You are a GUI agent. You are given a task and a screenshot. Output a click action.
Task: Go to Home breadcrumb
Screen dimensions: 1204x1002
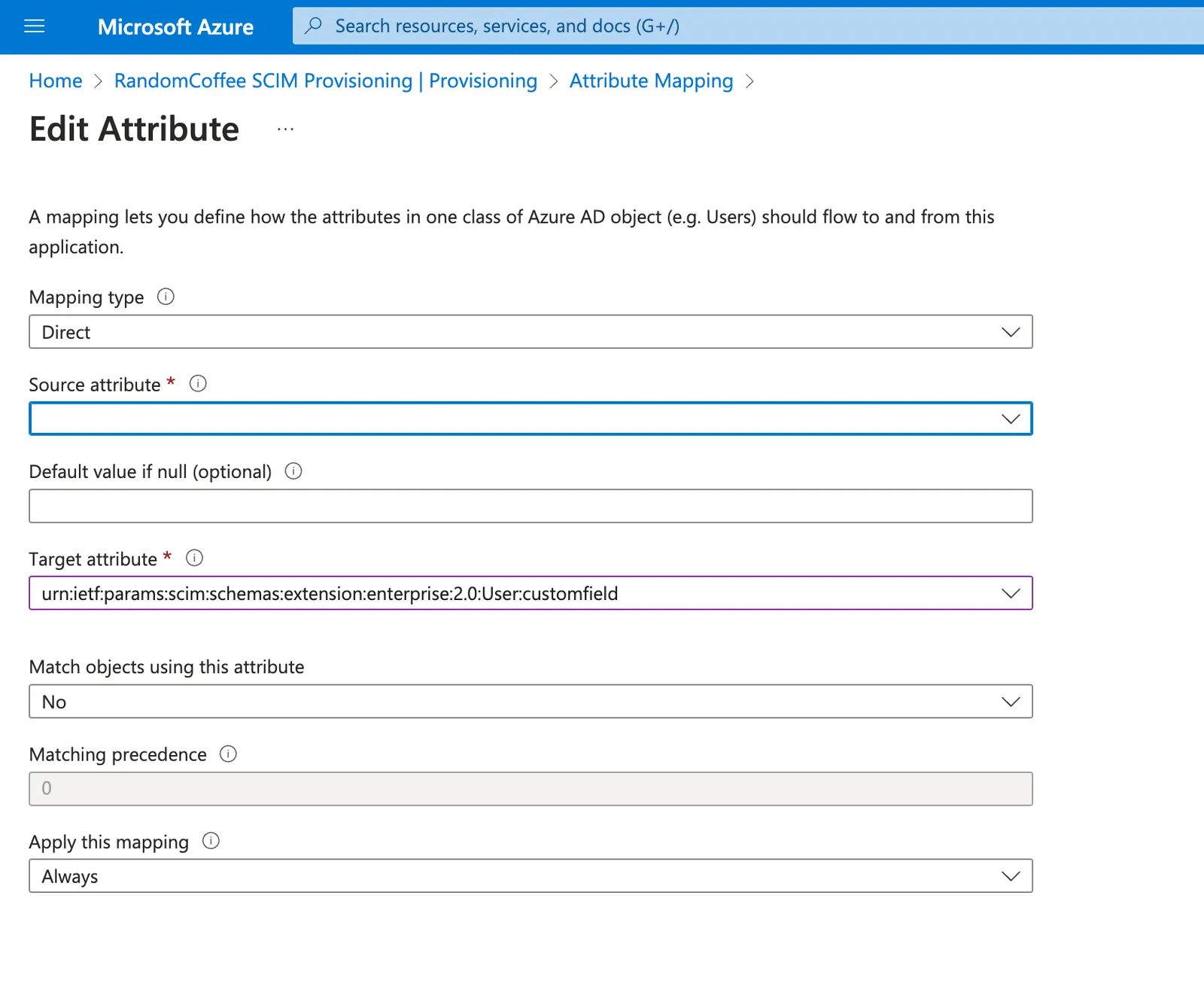click(x=56, y=81)
